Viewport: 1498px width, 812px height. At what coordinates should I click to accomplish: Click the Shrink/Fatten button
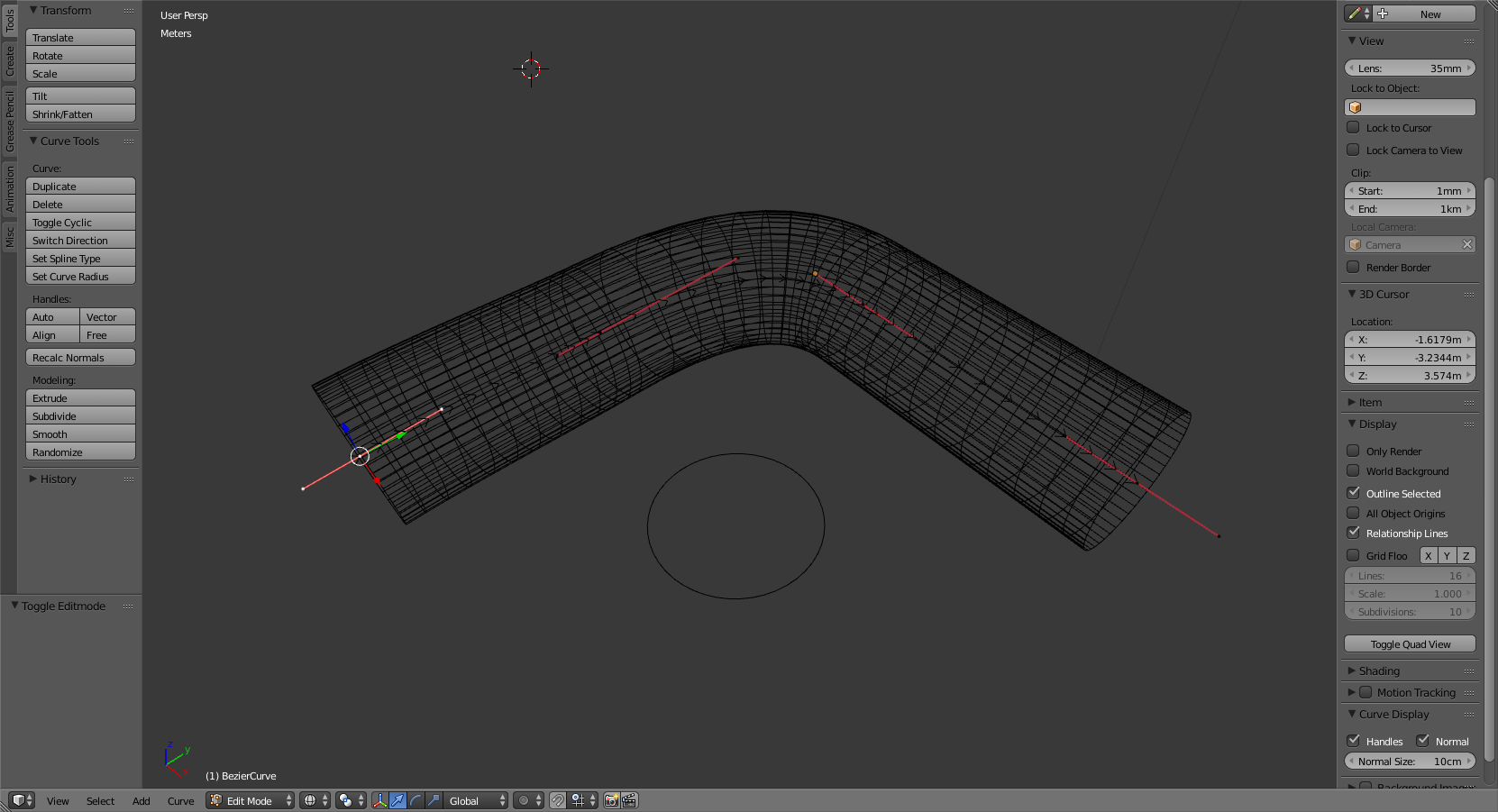point(80,114)
